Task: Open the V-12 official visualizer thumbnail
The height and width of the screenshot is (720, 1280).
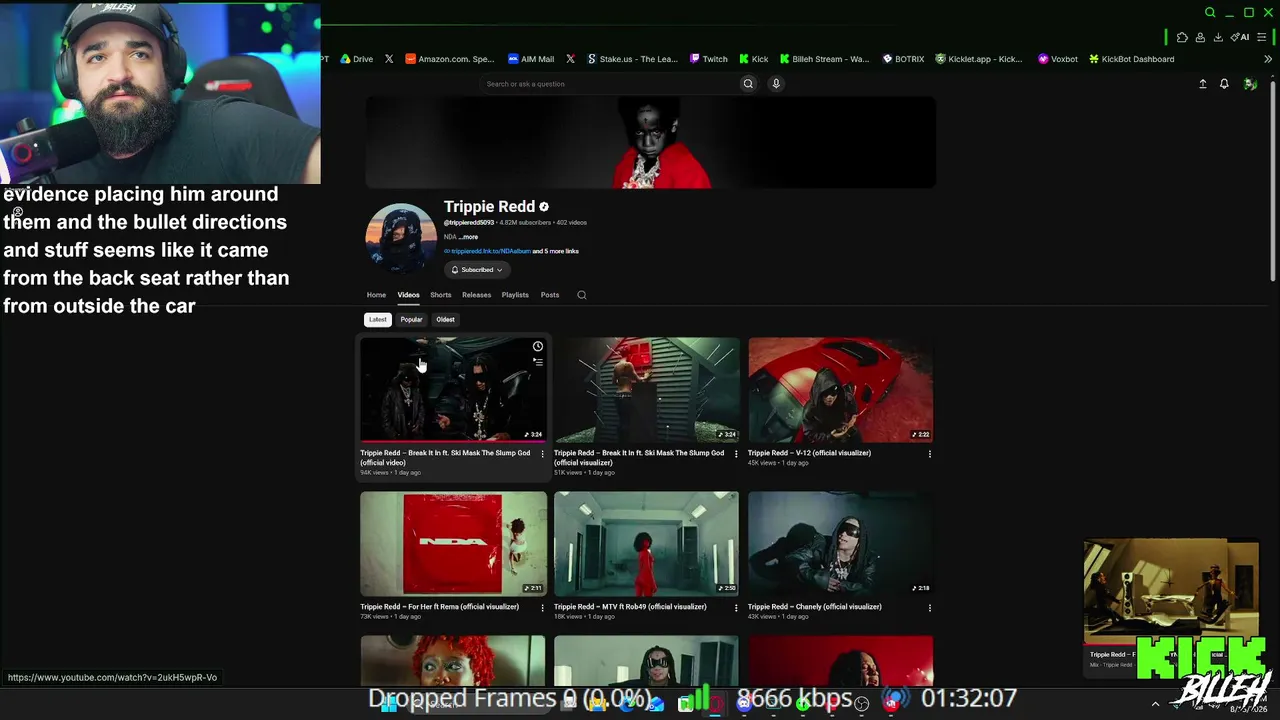Action: 840,389
